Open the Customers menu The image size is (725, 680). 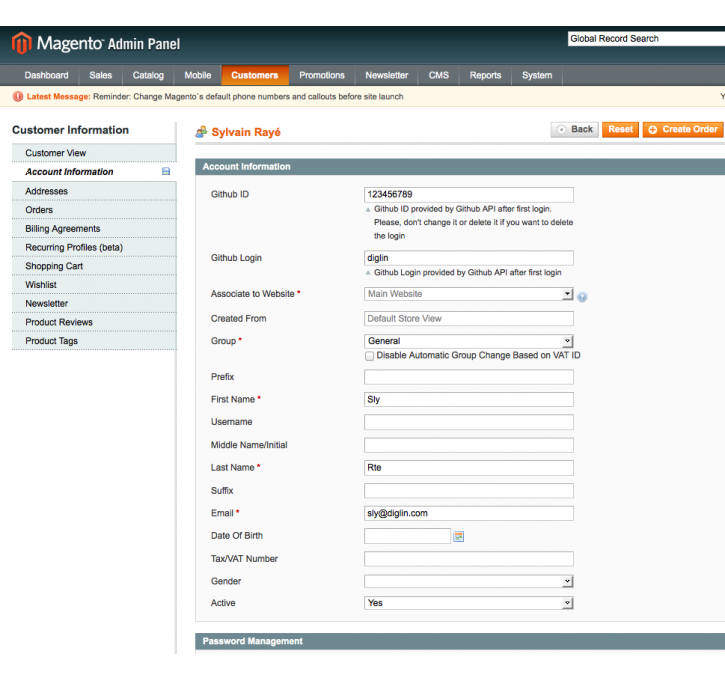click(x=255, y=75)
